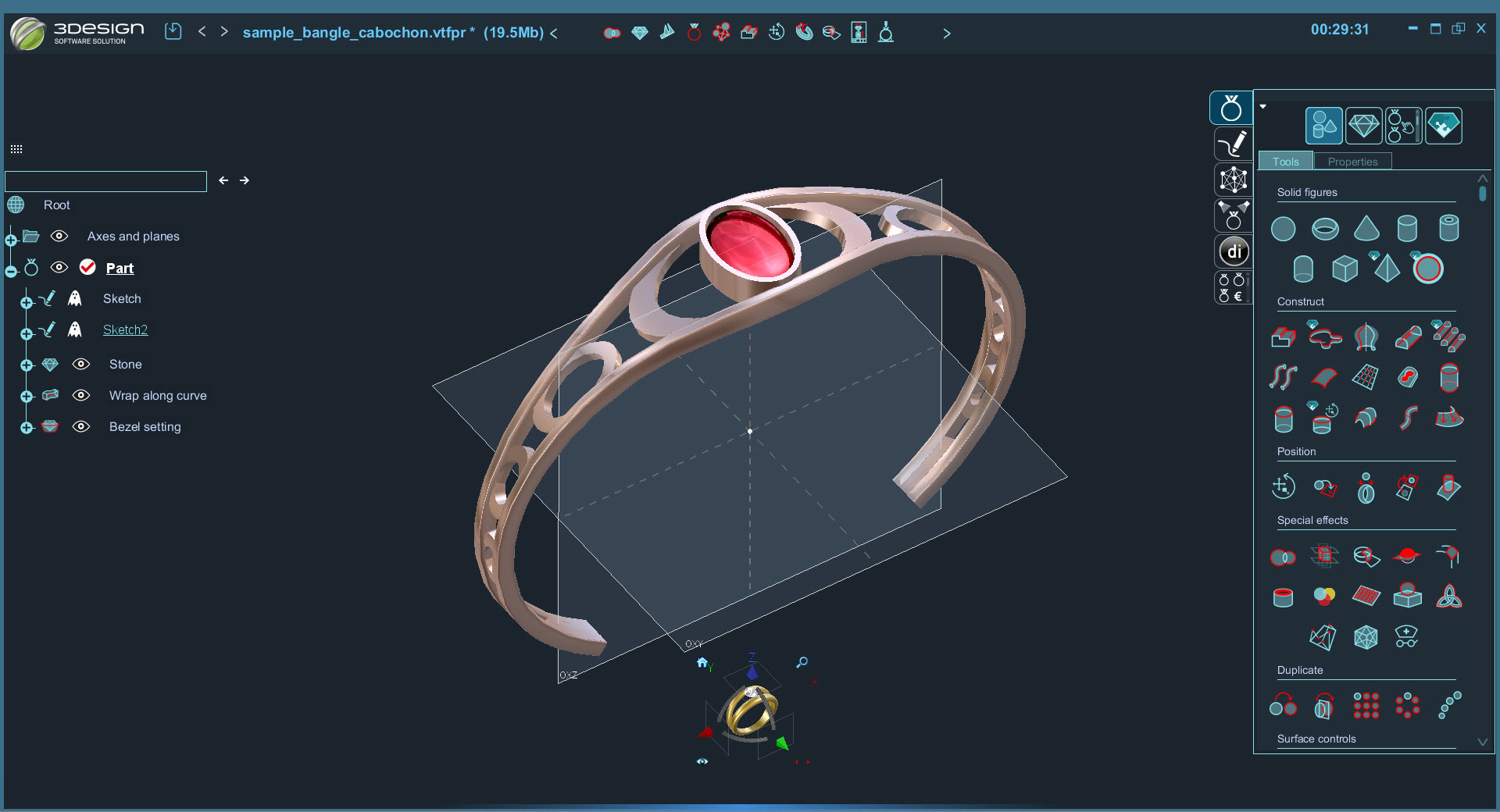Click the tools panel scrollbar thumb
1500x812 pixels.
click(1482, 193)
